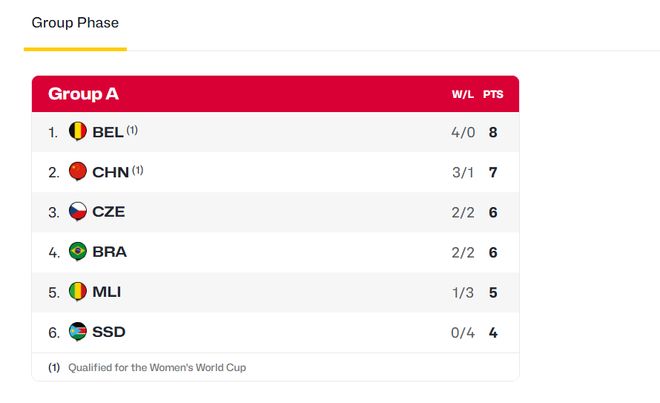This screenshot has width=660, height=403.
Task: Click the W/L column header
Action: point(462,95)
